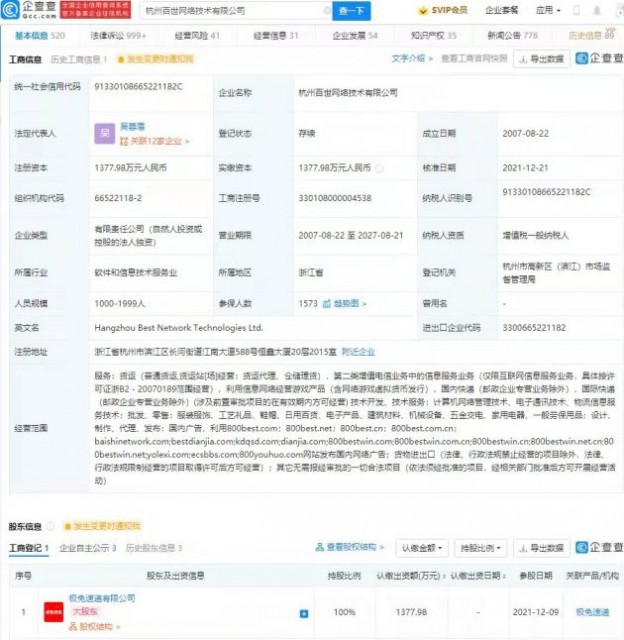The height and width of the screenshot is (640, 624).
Task: Click 成立日期 value 2007-08-22
Action: 526,133
